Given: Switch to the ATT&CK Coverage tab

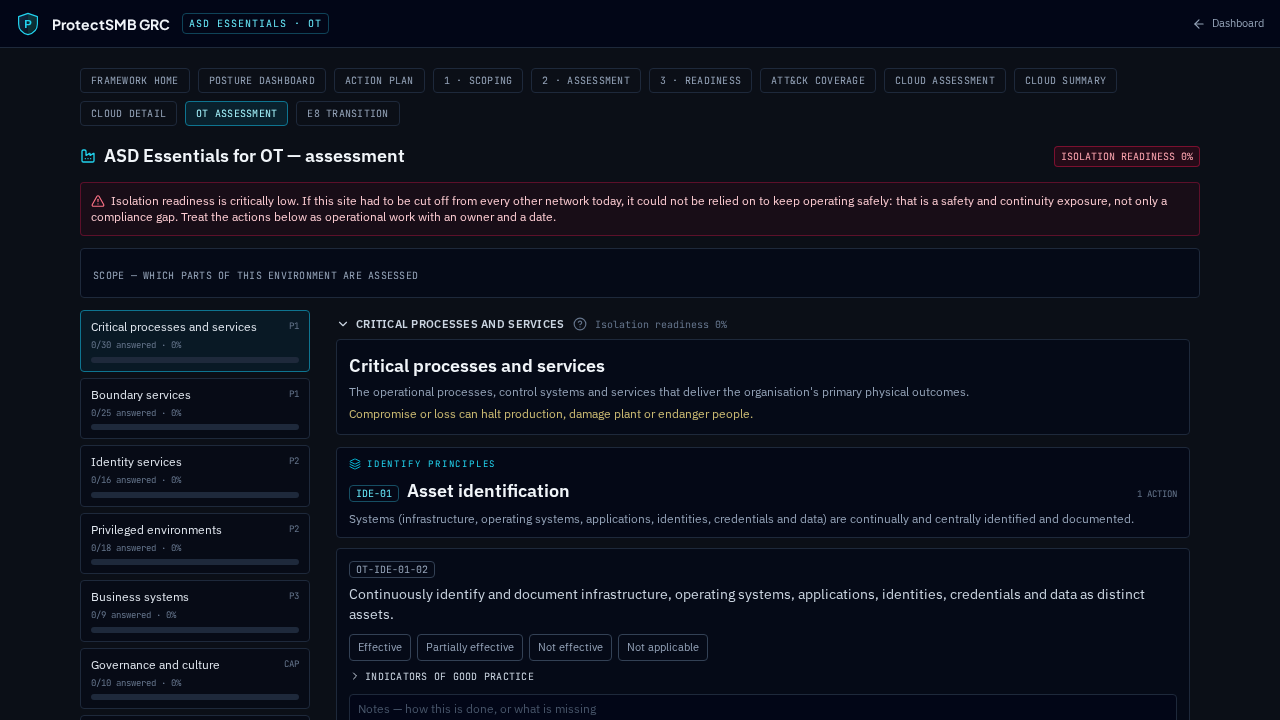Looking at the screenshot, I should coord(818,81).
